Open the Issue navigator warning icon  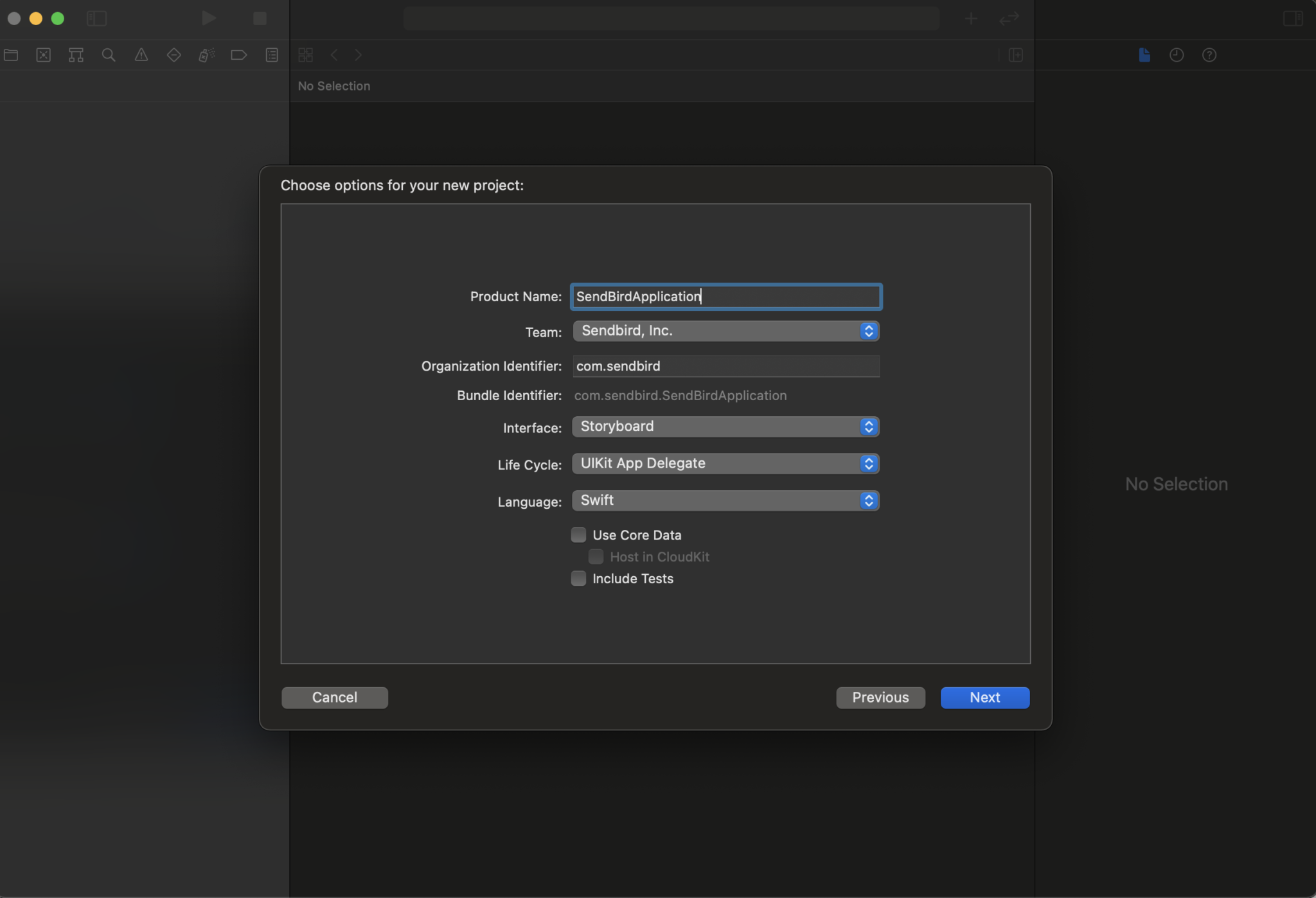(141, 55)
